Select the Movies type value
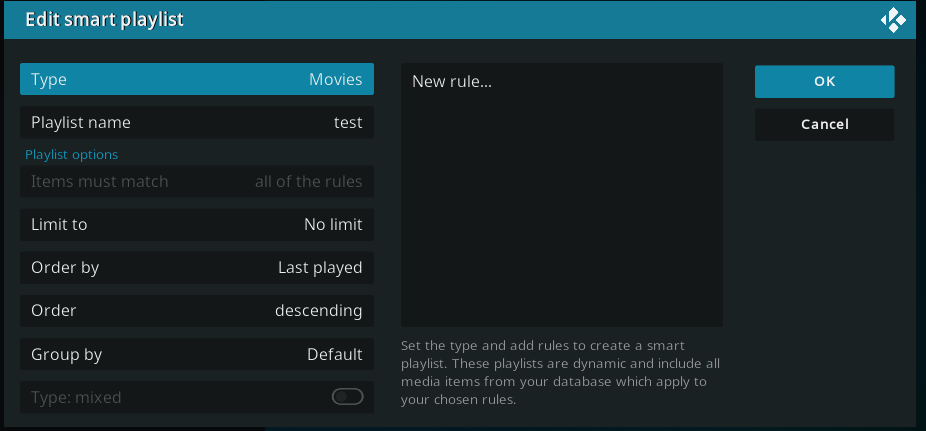This screenshot has height=431, width=926. click(335, 79)
